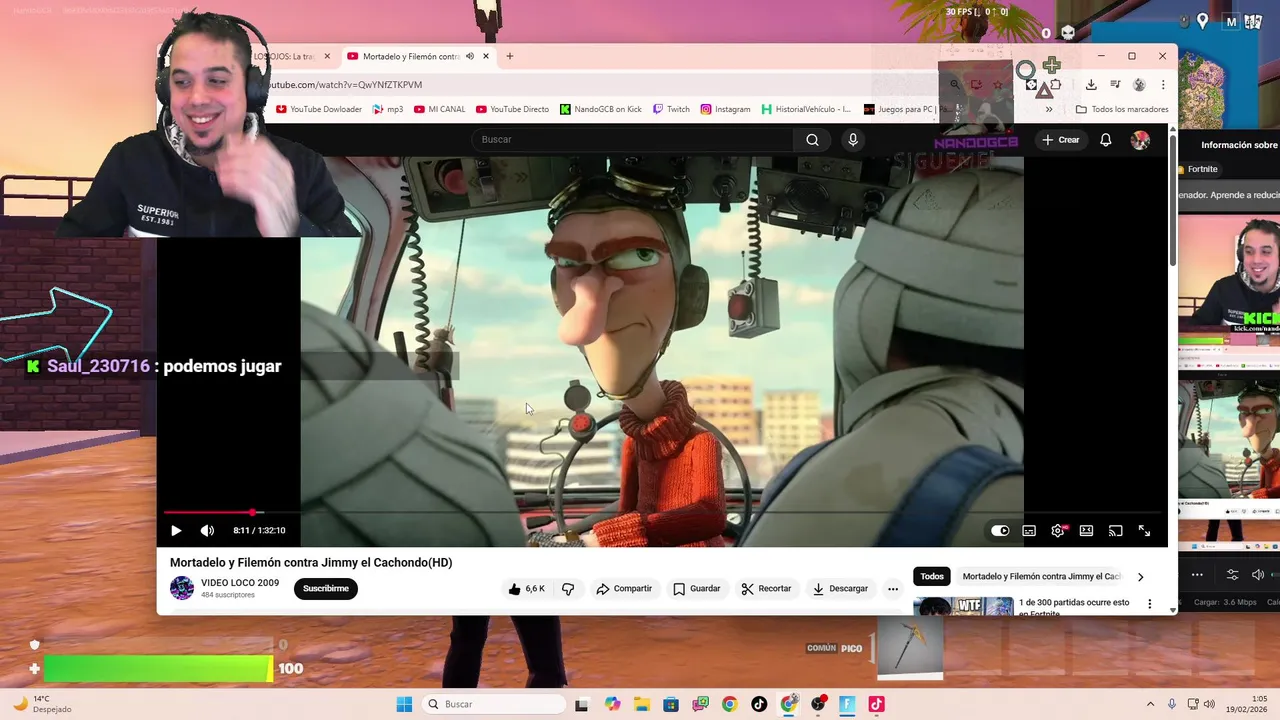This screenshot has width=1280, height=720.
Task: Start voice search with microphone icon
Action: tap(853, 140)
